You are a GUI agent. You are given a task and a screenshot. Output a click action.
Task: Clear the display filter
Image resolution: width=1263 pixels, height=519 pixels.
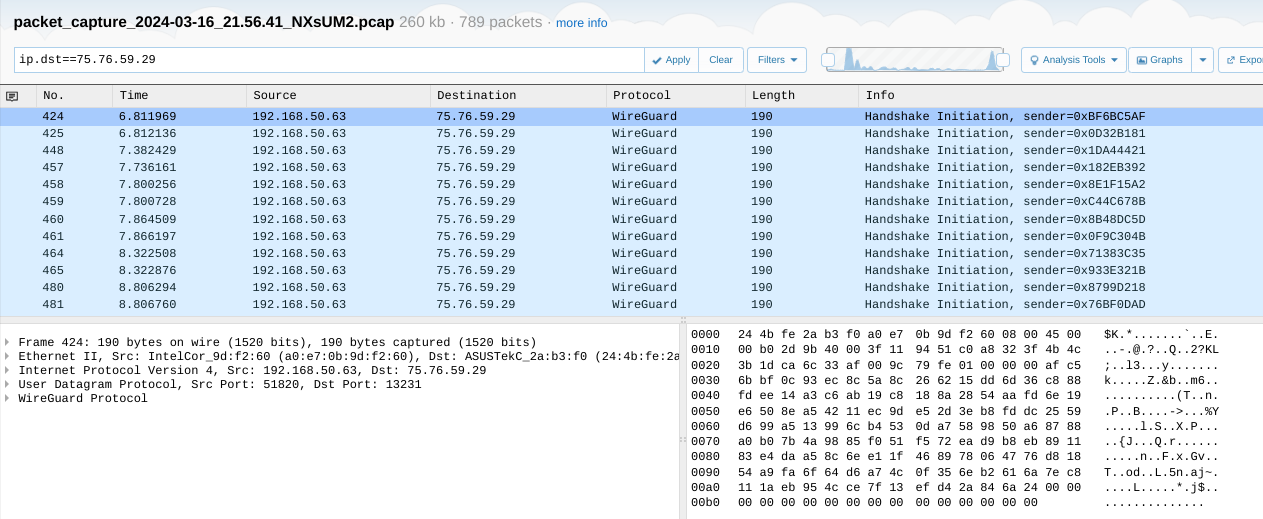point(721,60)
